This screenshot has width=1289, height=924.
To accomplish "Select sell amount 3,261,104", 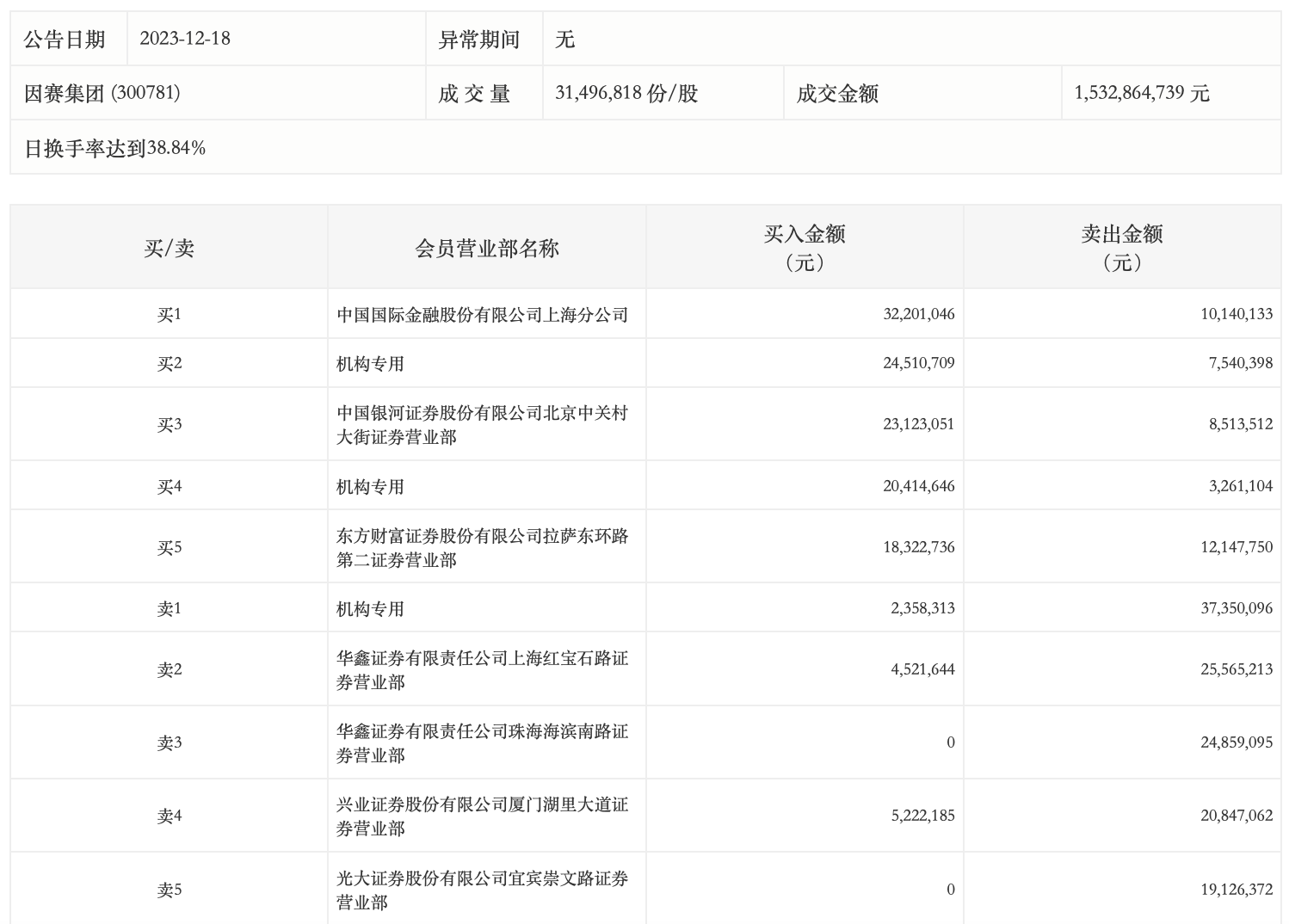I will [1241, 486].
